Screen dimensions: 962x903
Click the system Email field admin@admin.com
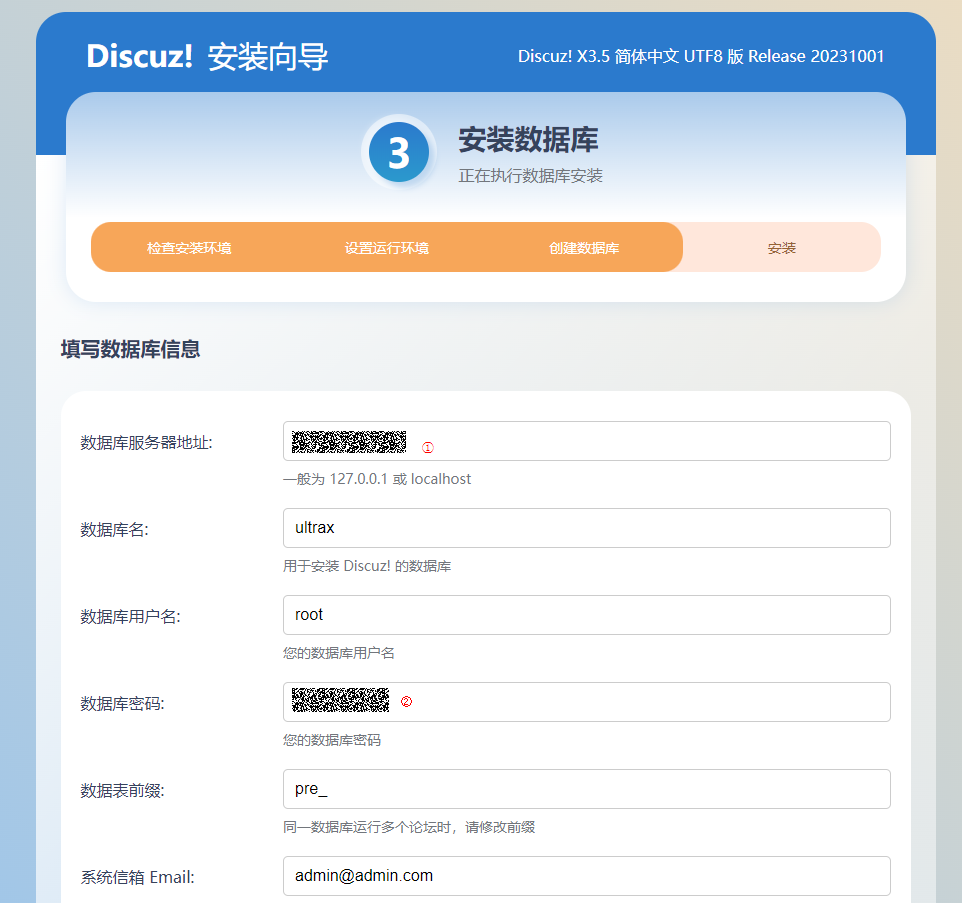tap(587, 876)
